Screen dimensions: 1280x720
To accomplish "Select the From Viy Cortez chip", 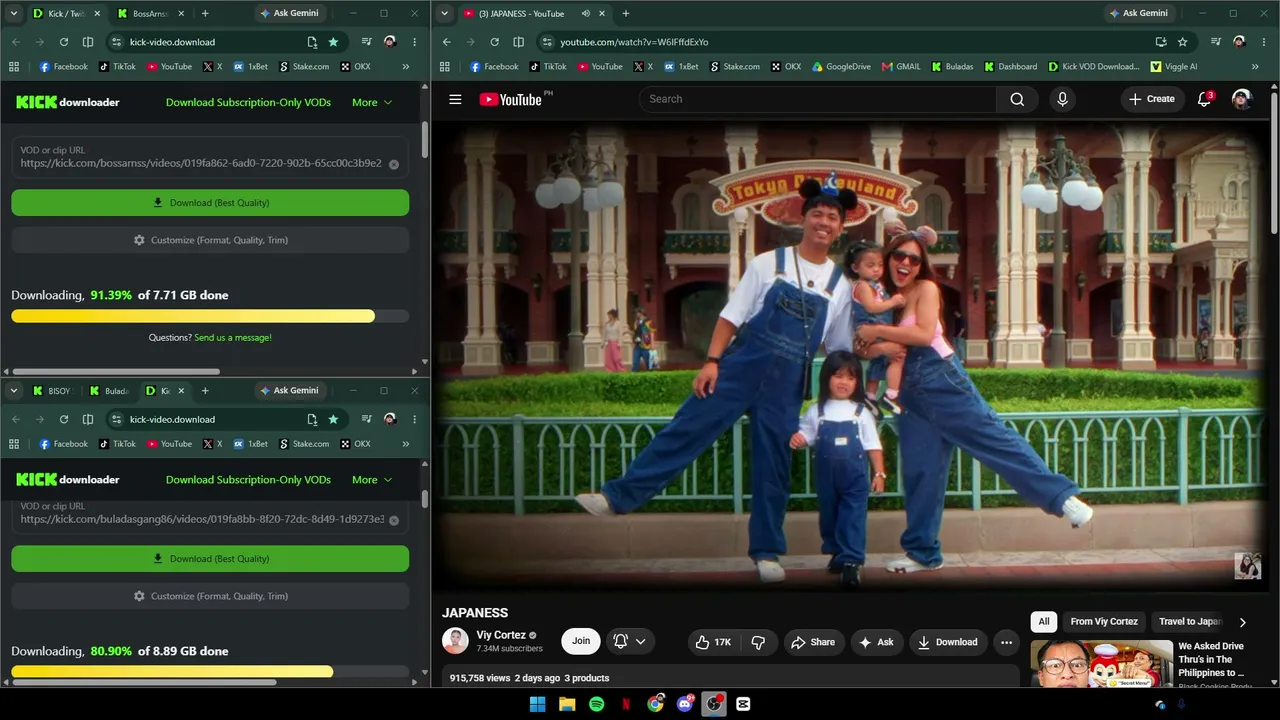I will (1104, 622).
